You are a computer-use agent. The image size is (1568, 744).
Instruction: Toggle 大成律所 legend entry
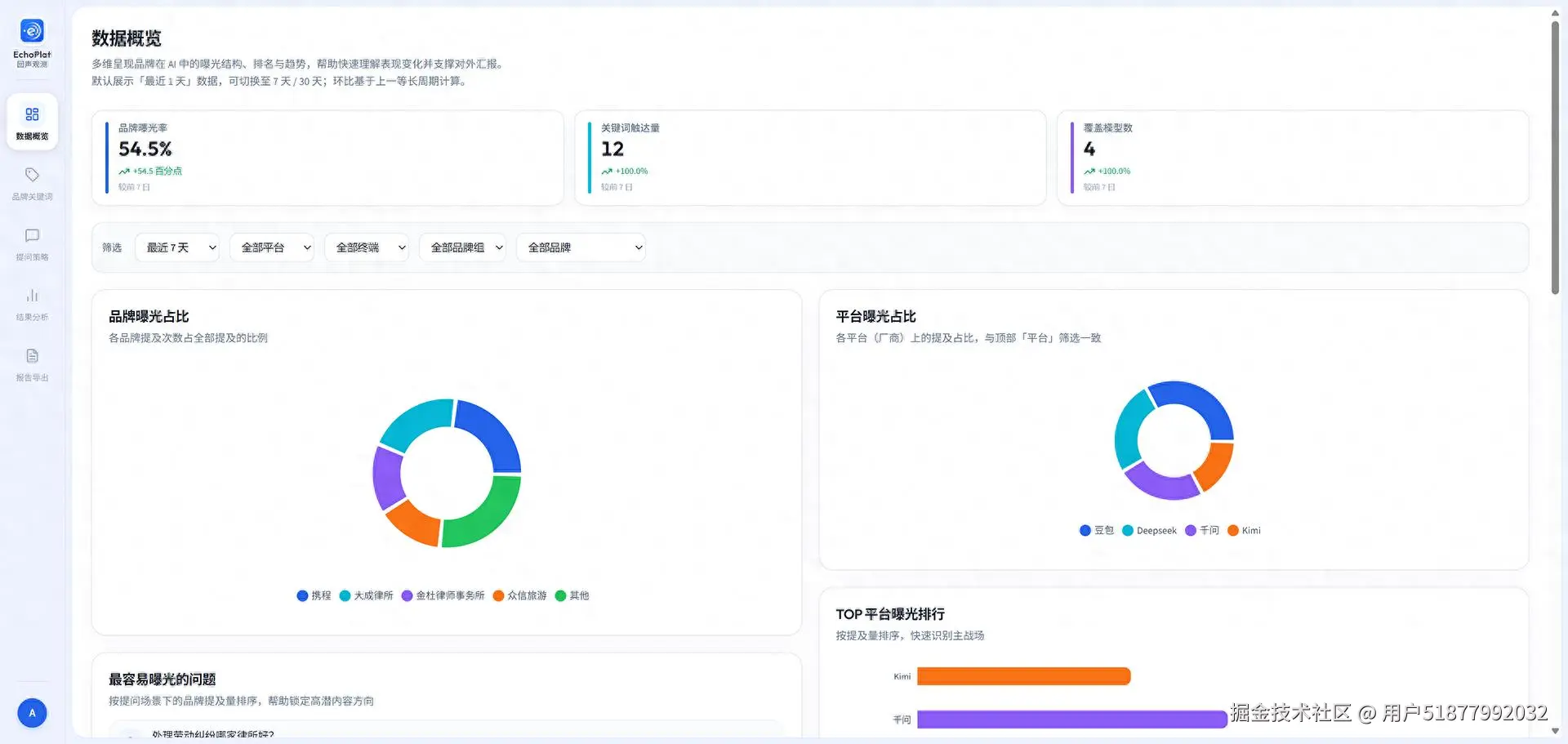click(366, 595)
